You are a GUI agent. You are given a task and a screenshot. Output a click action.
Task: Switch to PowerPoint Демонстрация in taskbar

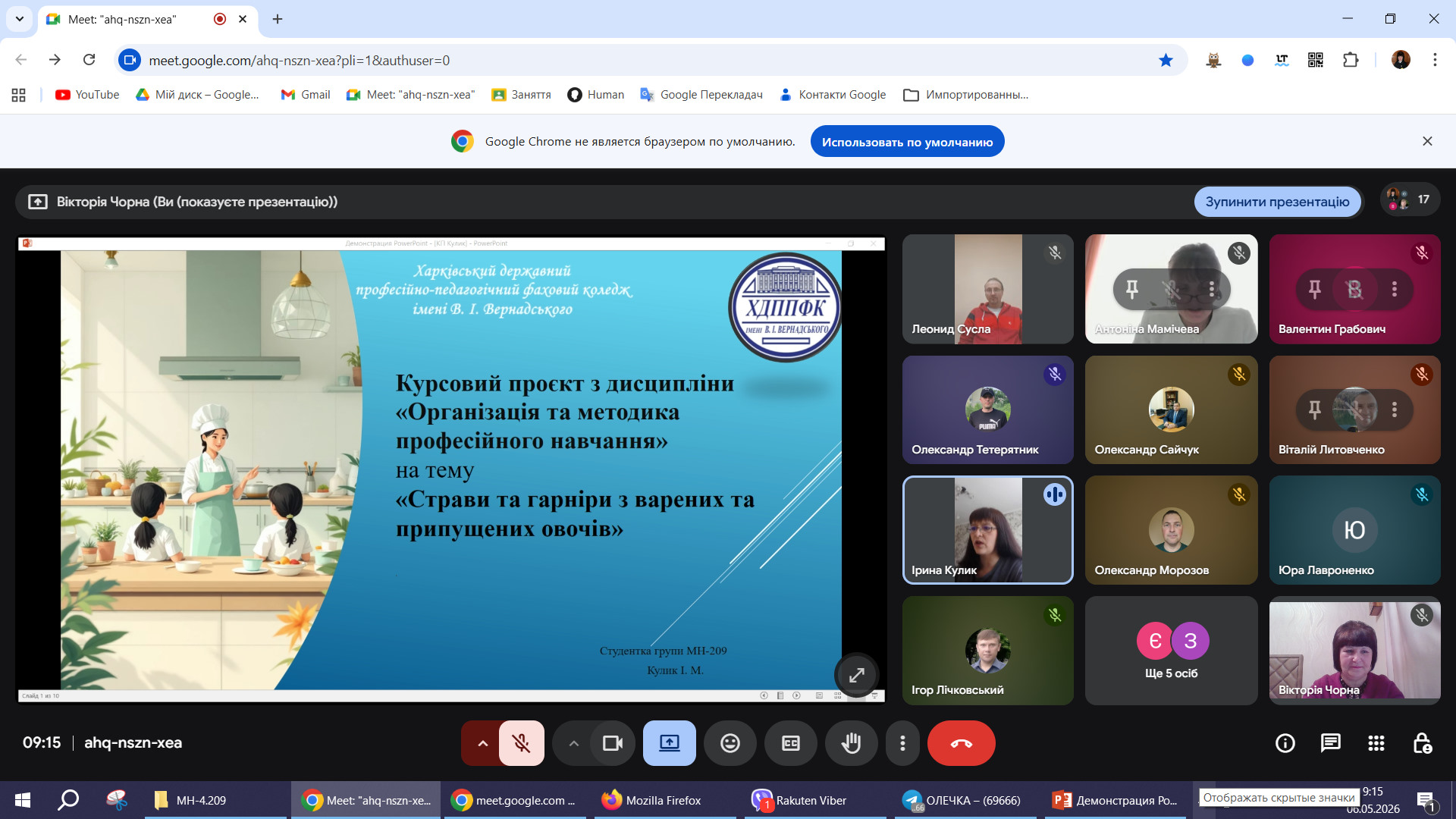(x=1116, y=800)
